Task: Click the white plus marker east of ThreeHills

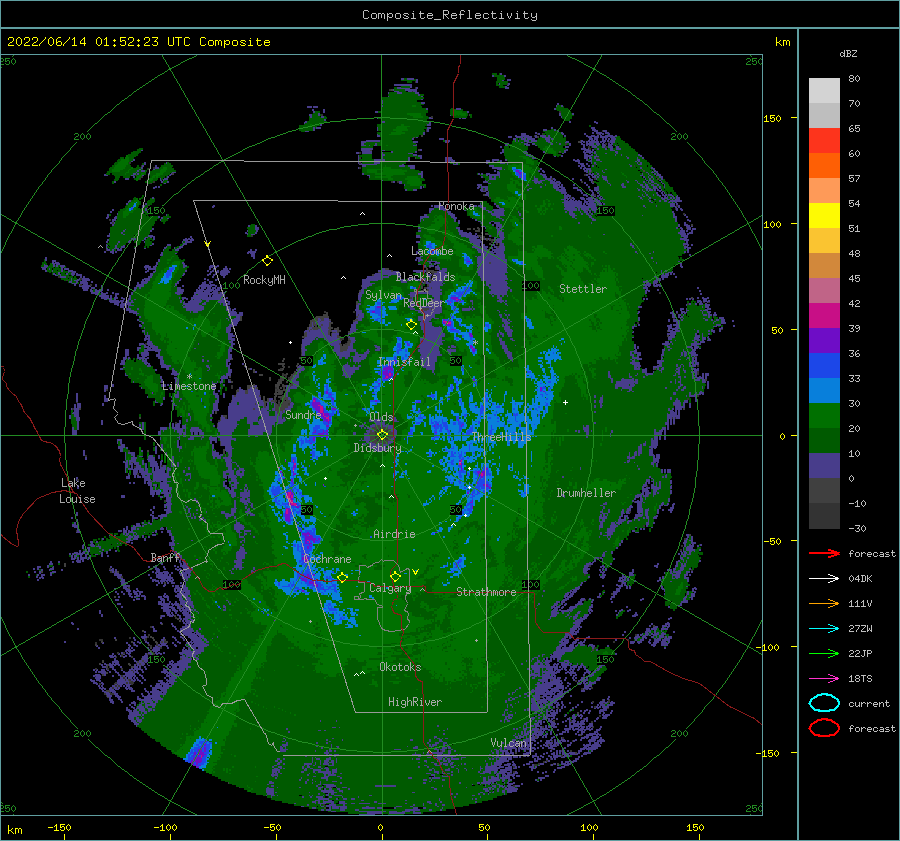Action: (565, 402)
